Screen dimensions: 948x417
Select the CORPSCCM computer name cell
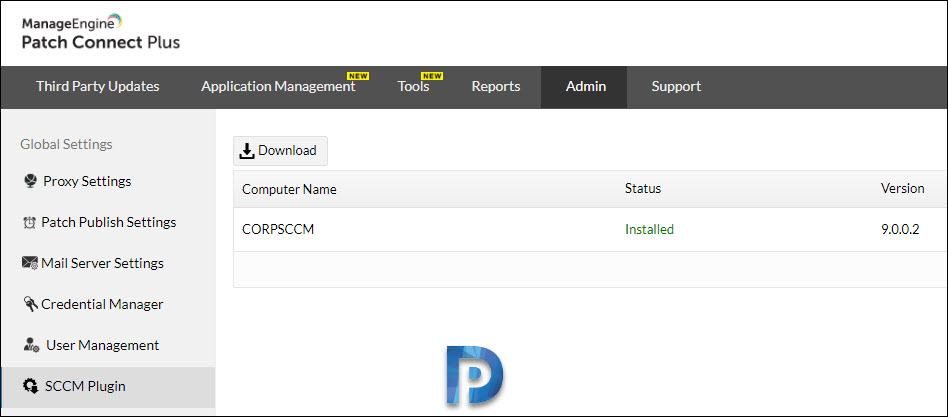(278, 230)
